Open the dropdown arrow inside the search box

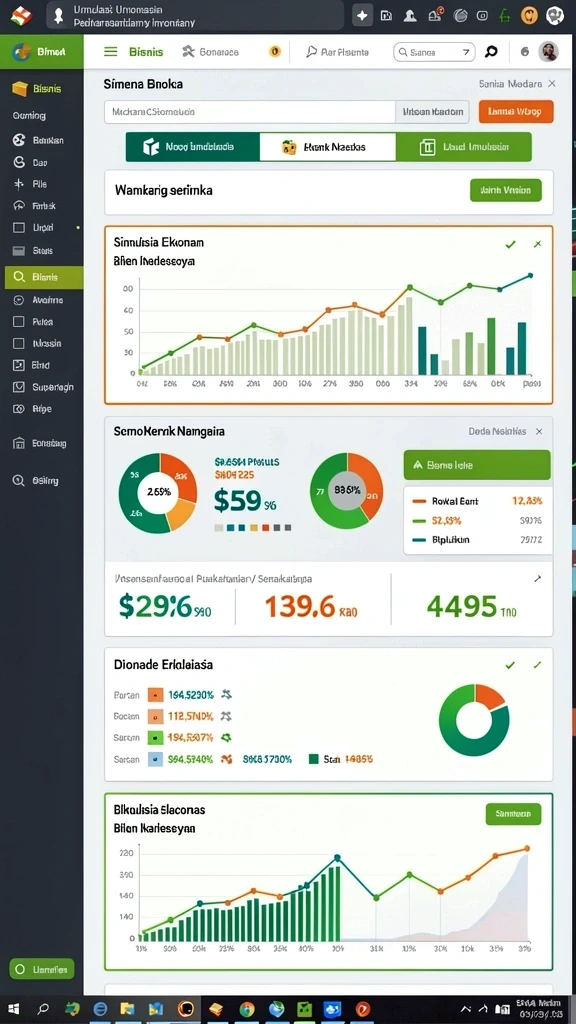coord(466,52)
